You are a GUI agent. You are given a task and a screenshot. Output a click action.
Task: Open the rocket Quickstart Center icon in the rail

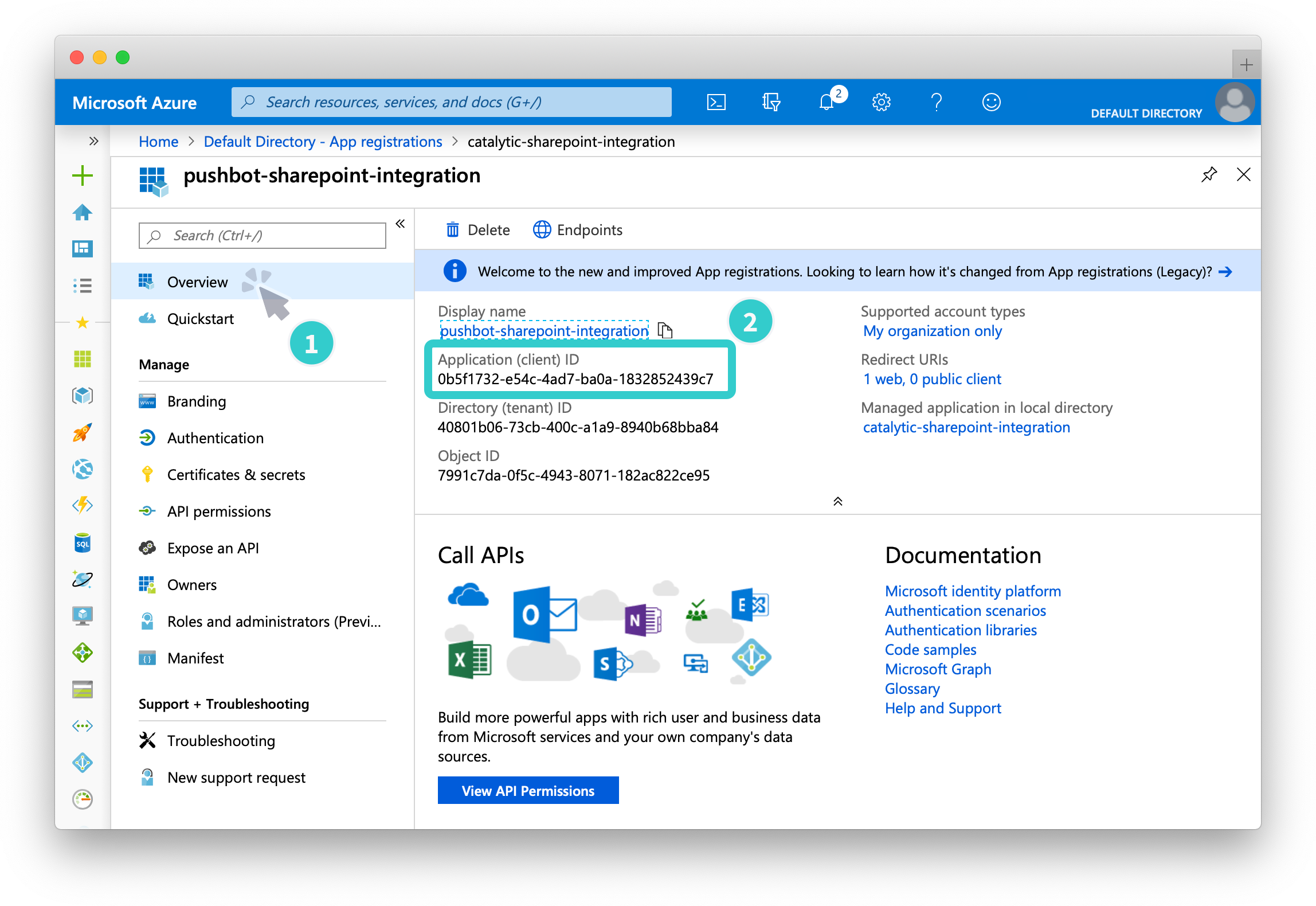point(83,432)
